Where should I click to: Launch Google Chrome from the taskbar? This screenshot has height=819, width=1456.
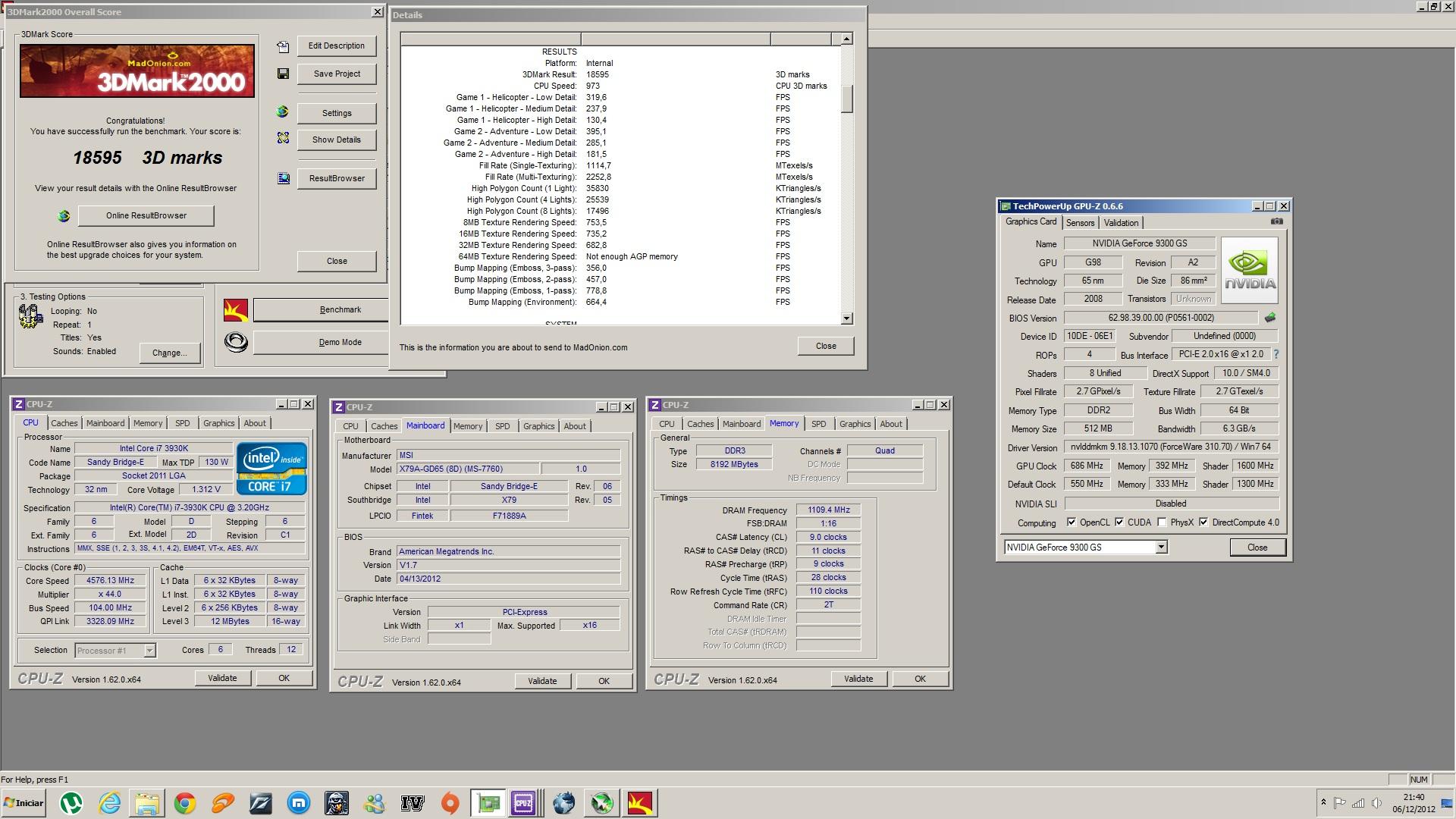pyautogui.click(x=185, y=803)
